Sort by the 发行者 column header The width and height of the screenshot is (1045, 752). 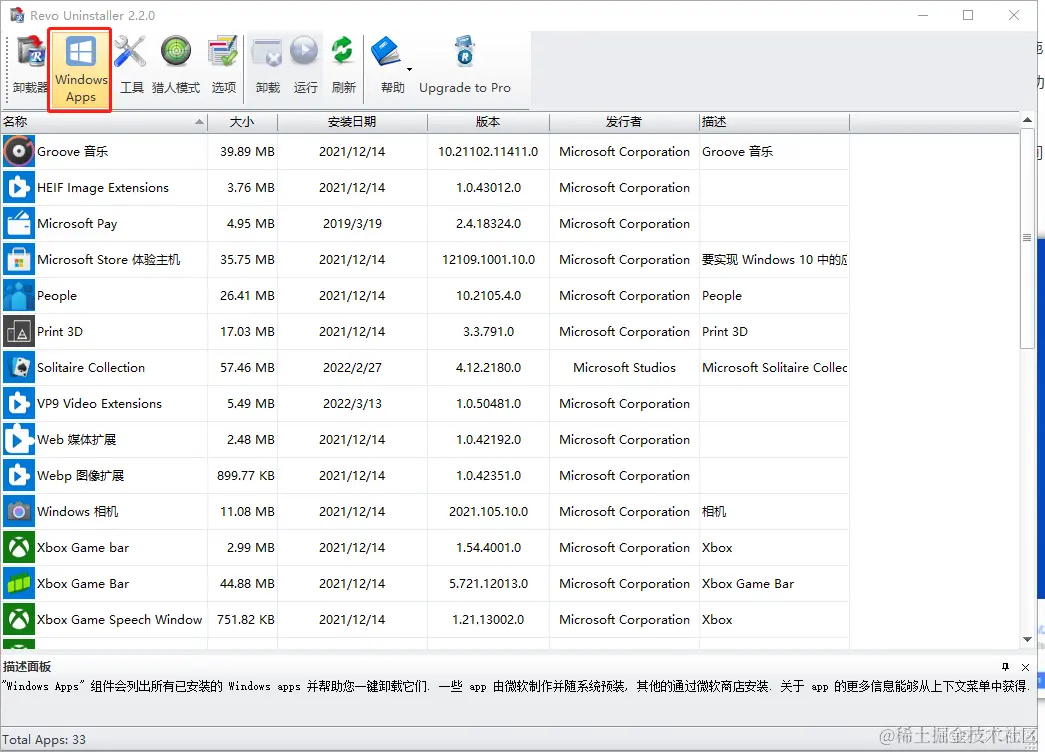coord(624,122)
